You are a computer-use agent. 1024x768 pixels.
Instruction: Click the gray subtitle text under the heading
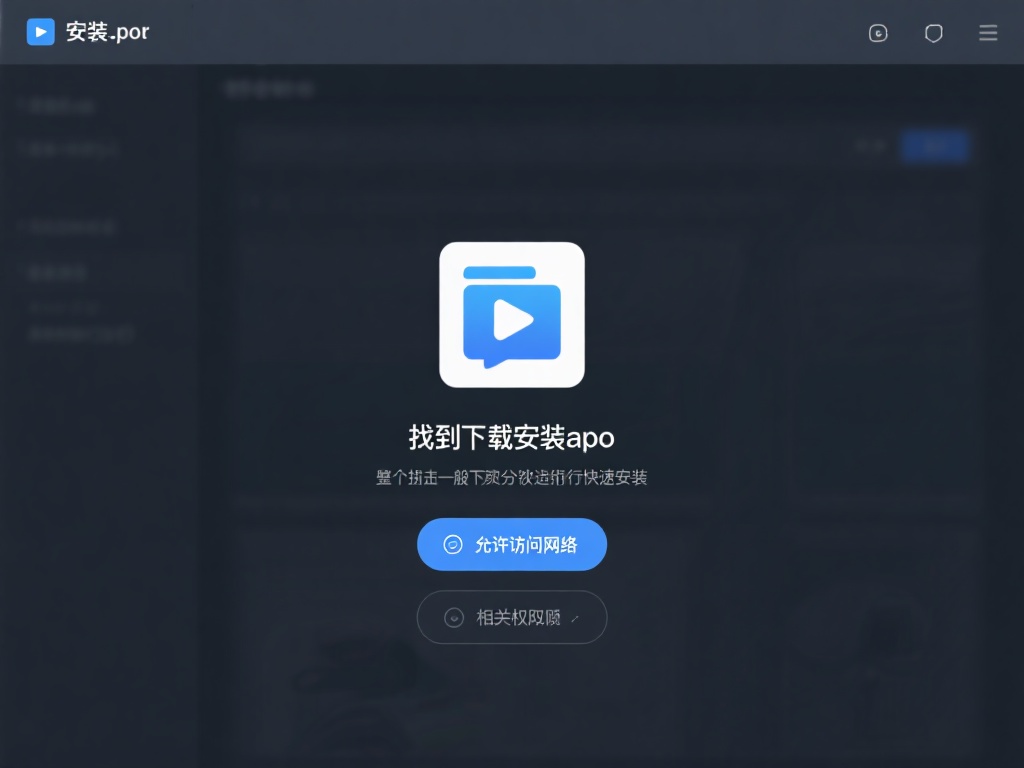(512, 478)
